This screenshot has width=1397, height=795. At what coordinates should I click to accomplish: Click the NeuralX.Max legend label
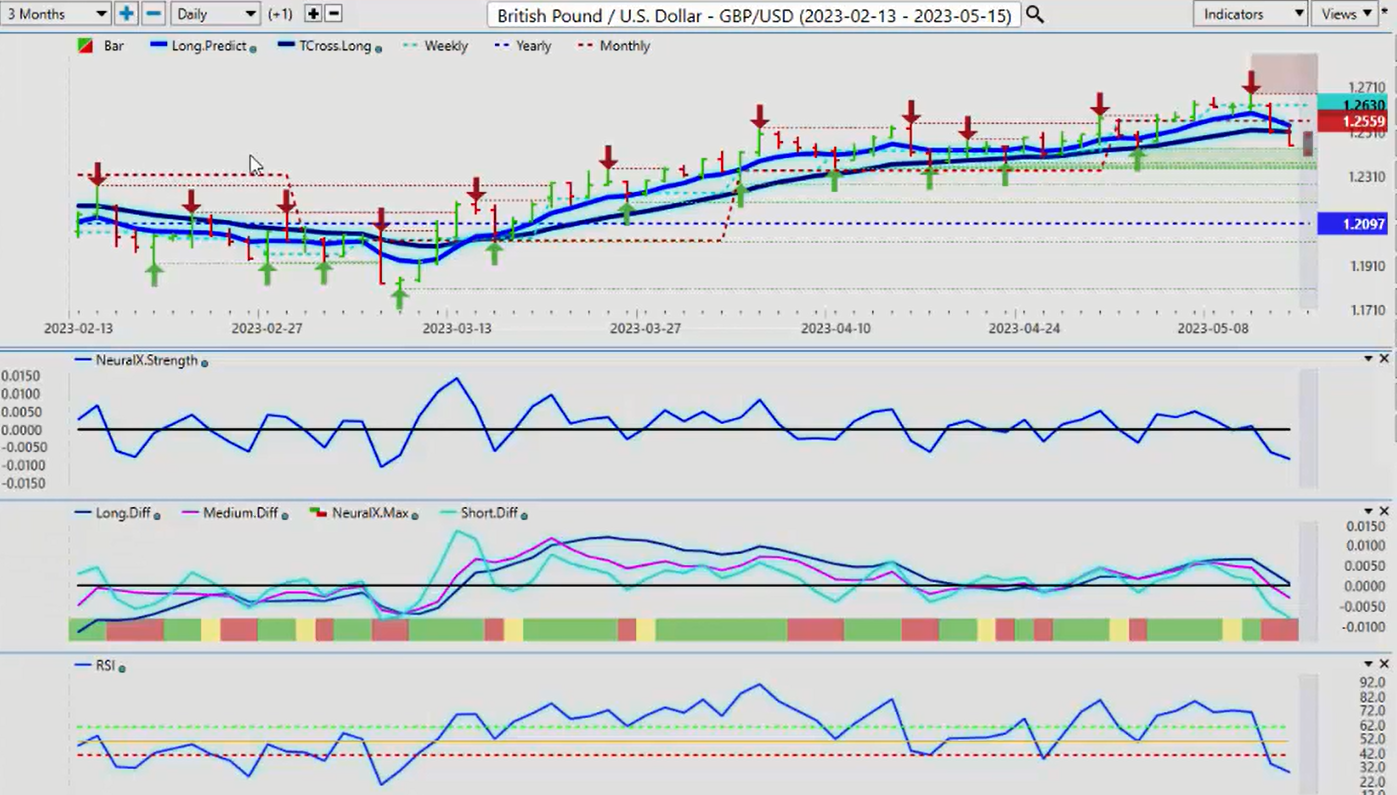[369, 513]
